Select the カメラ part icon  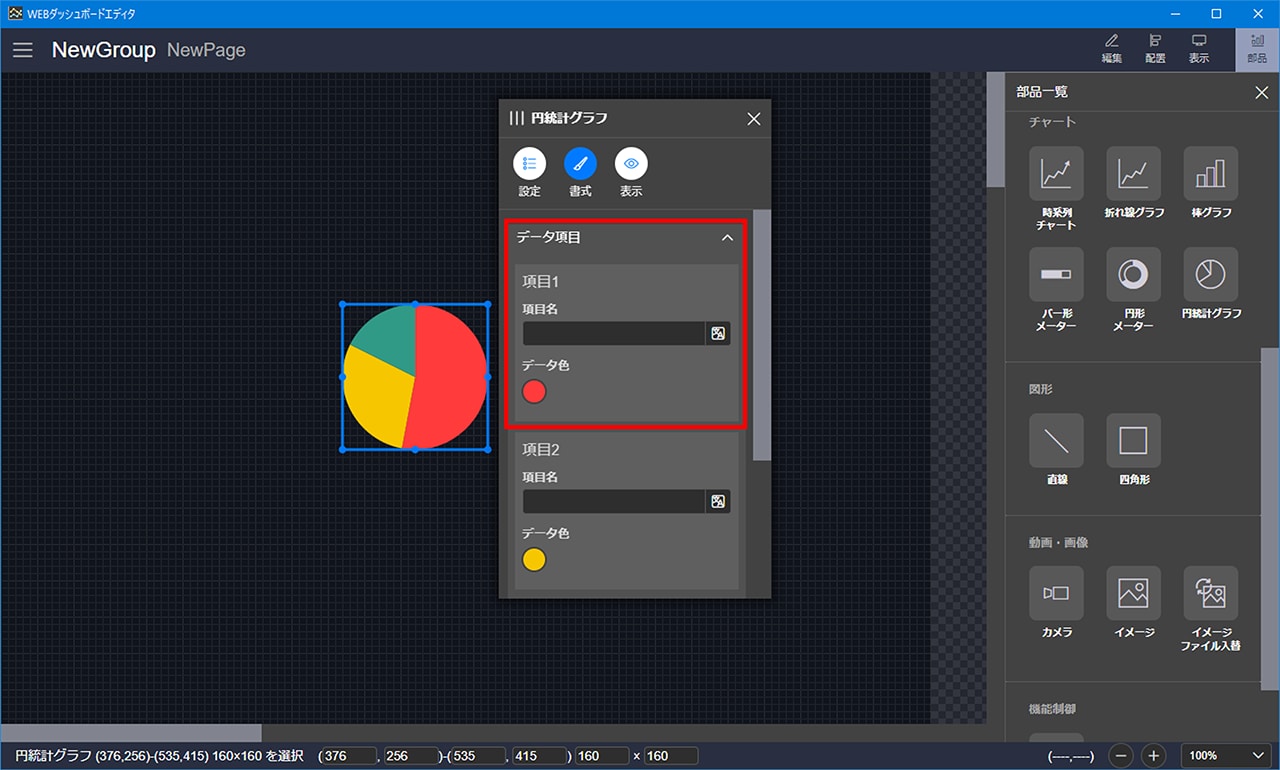[x=1056, y=594]
